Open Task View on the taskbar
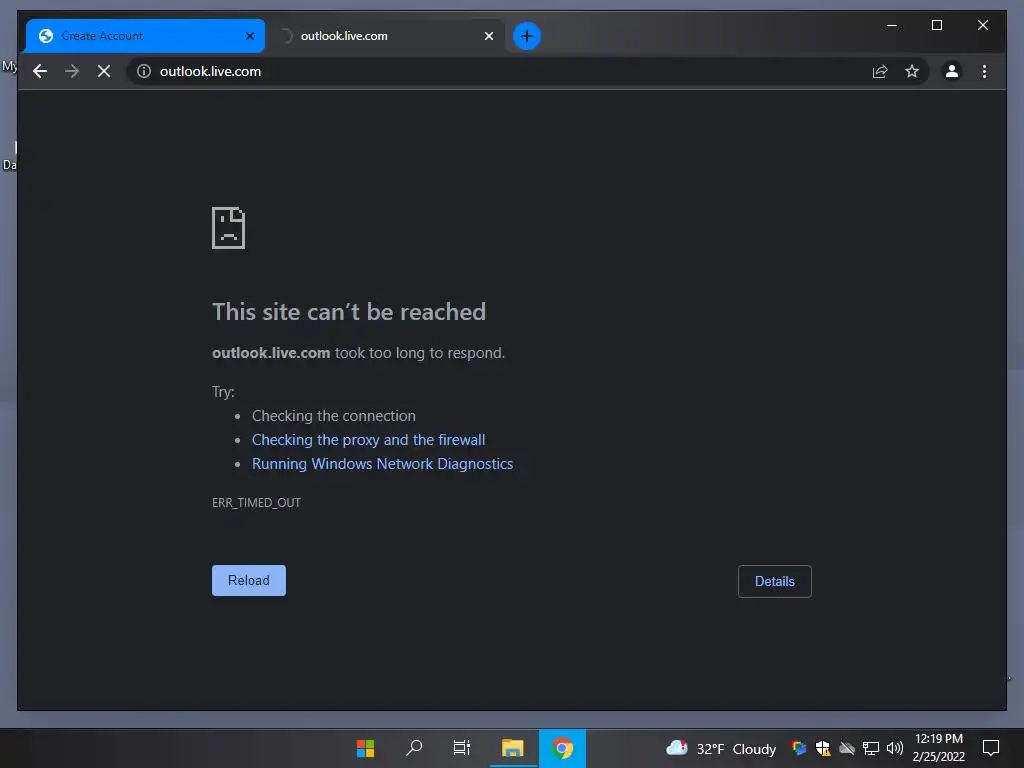Screen dimensions: 1024x768 (x=462, y=748)
